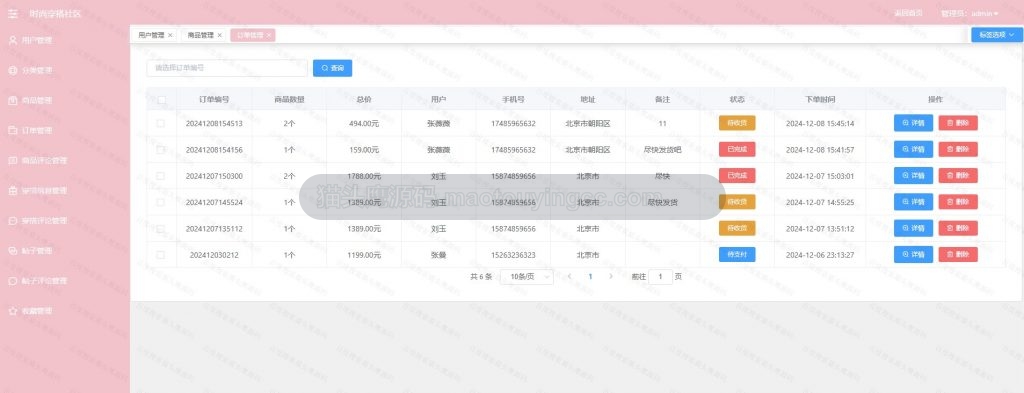Switch to the 用户管理 tab

tap(152, 35)
